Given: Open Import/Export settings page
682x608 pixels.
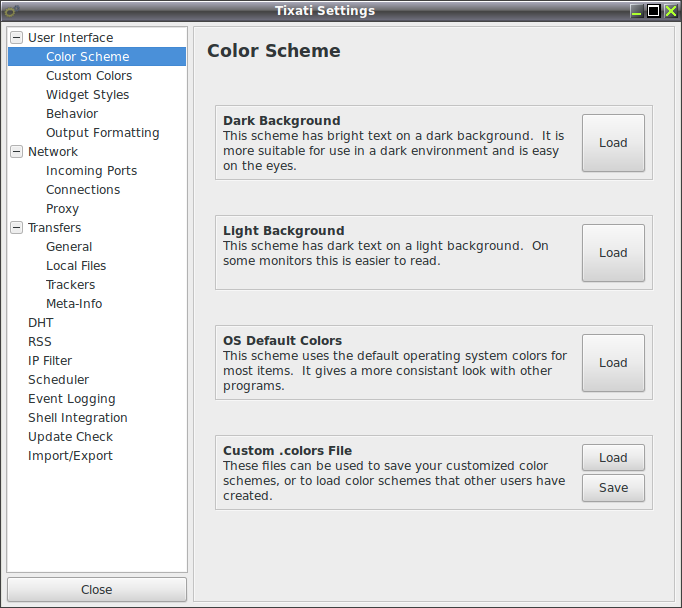Looking at the screenshot, I should 70,456.
